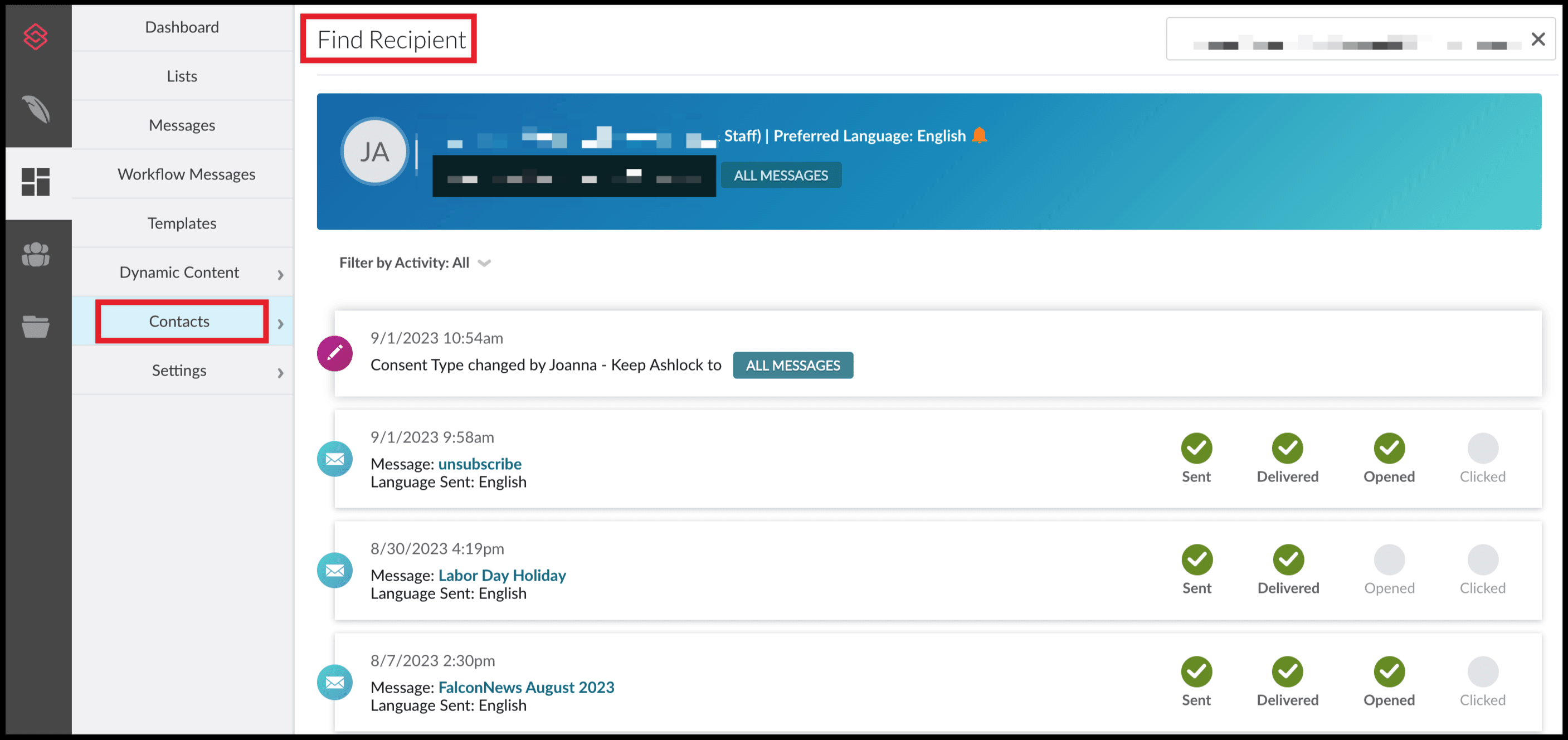Expand Settings submenu arrow
1568x740 pixels.
click(281, 373)
